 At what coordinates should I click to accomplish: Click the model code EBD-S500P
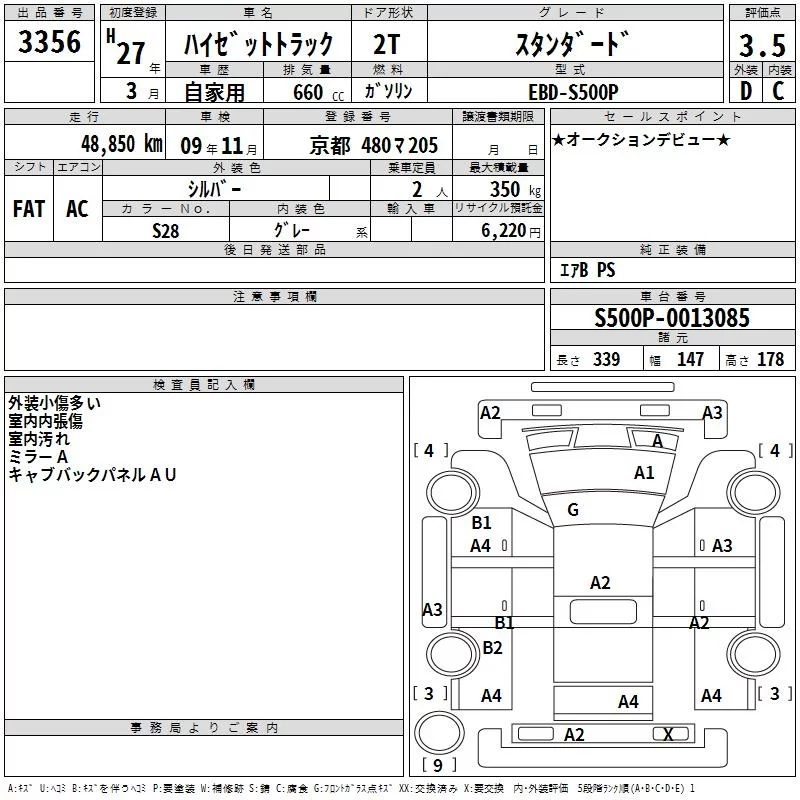573,92
